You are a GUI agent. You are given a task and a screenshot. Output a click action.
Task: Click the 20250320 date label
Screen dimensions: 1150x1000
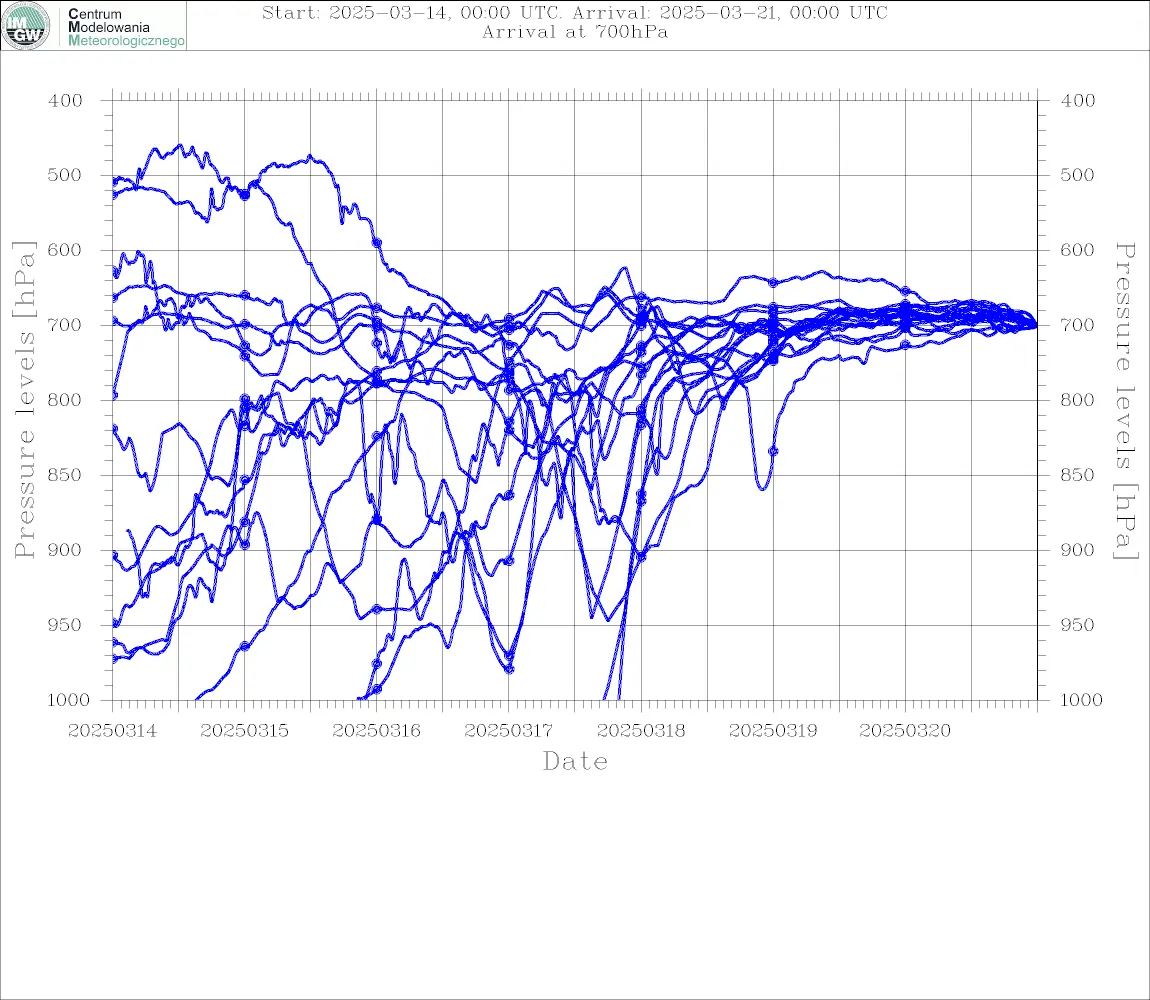tap(905, 731)
